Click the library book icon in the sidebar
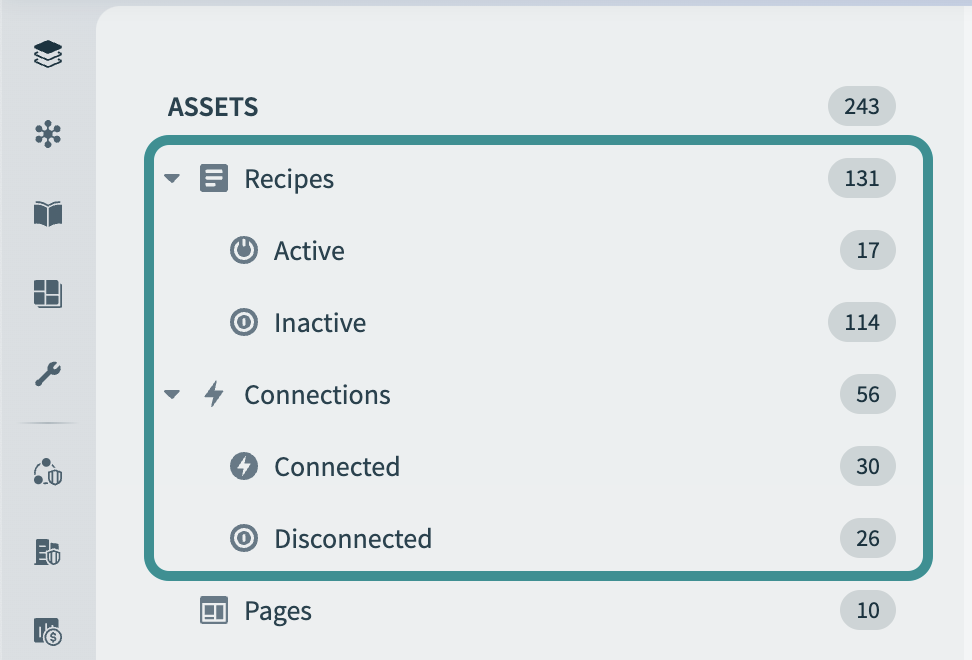The width and height of the screenshot is (972, 660). (x=47, y=213)
